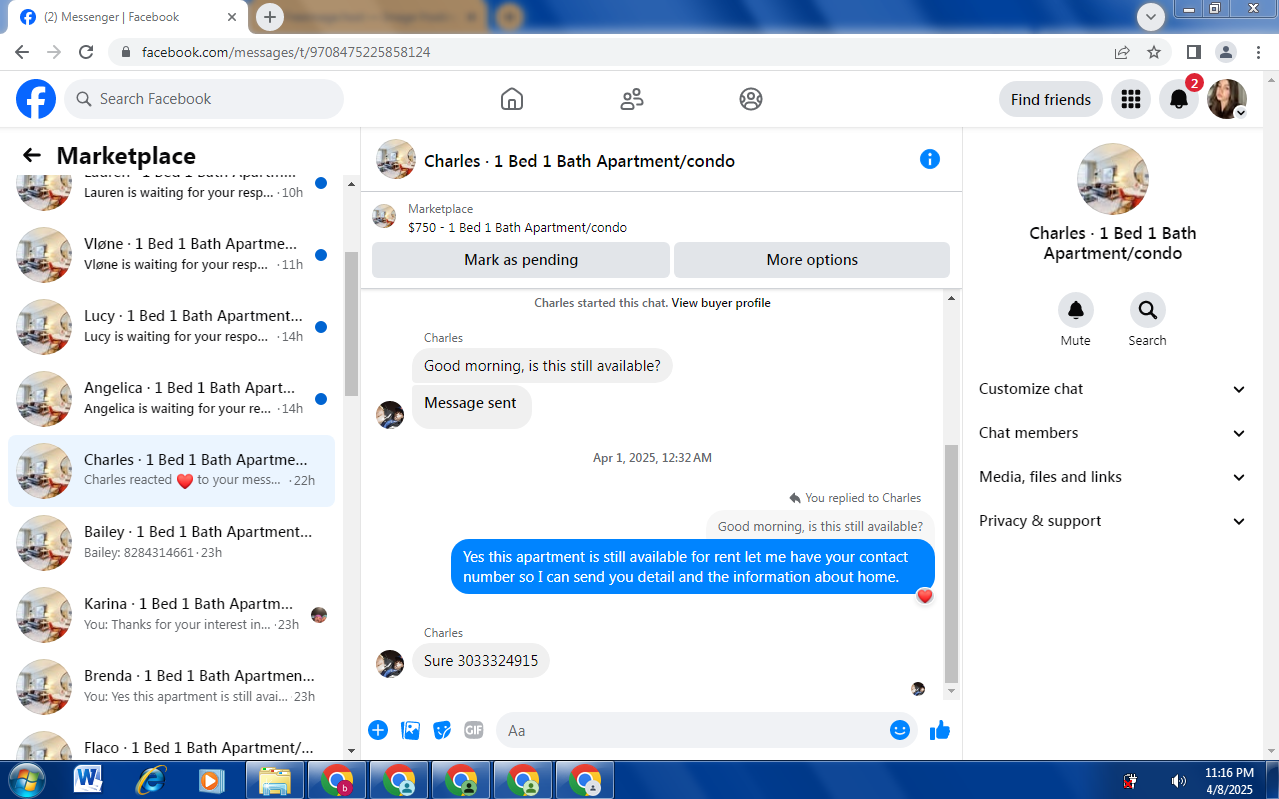Expand Customize chat section

click(1113, 389)
